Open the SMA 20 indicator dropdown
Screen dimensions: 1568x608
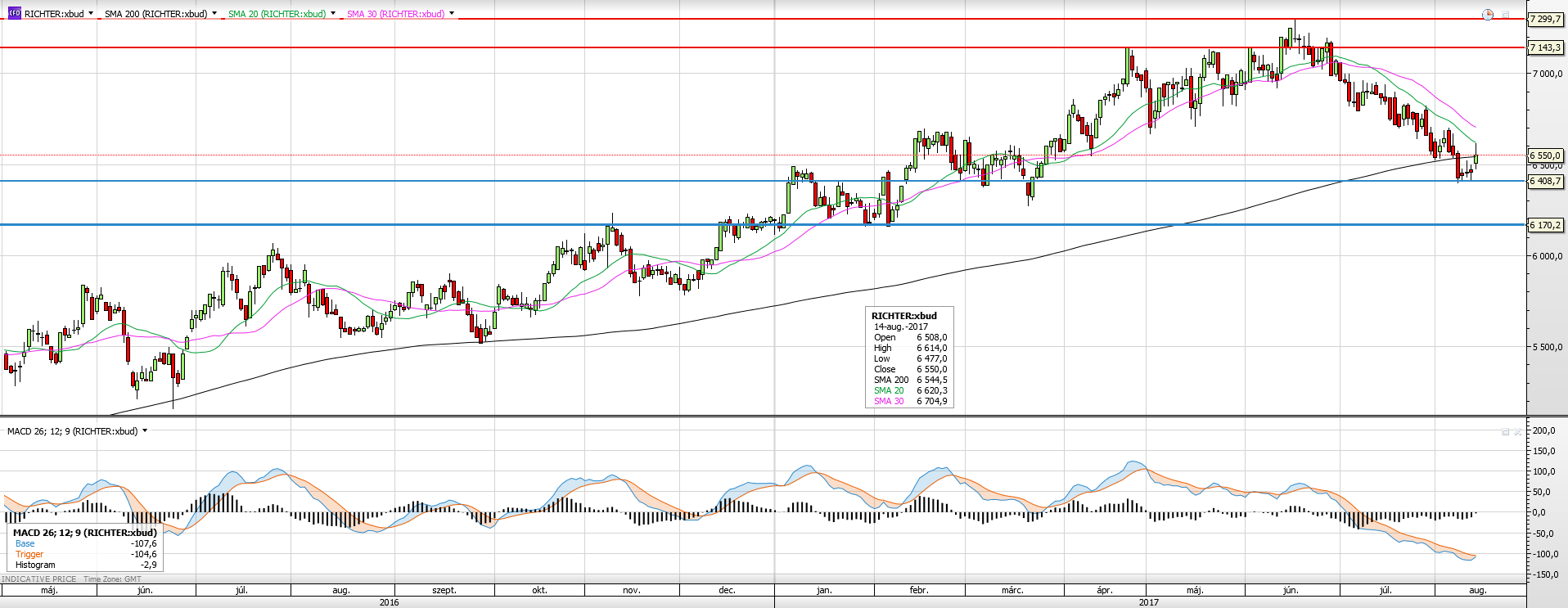(333, 14)
